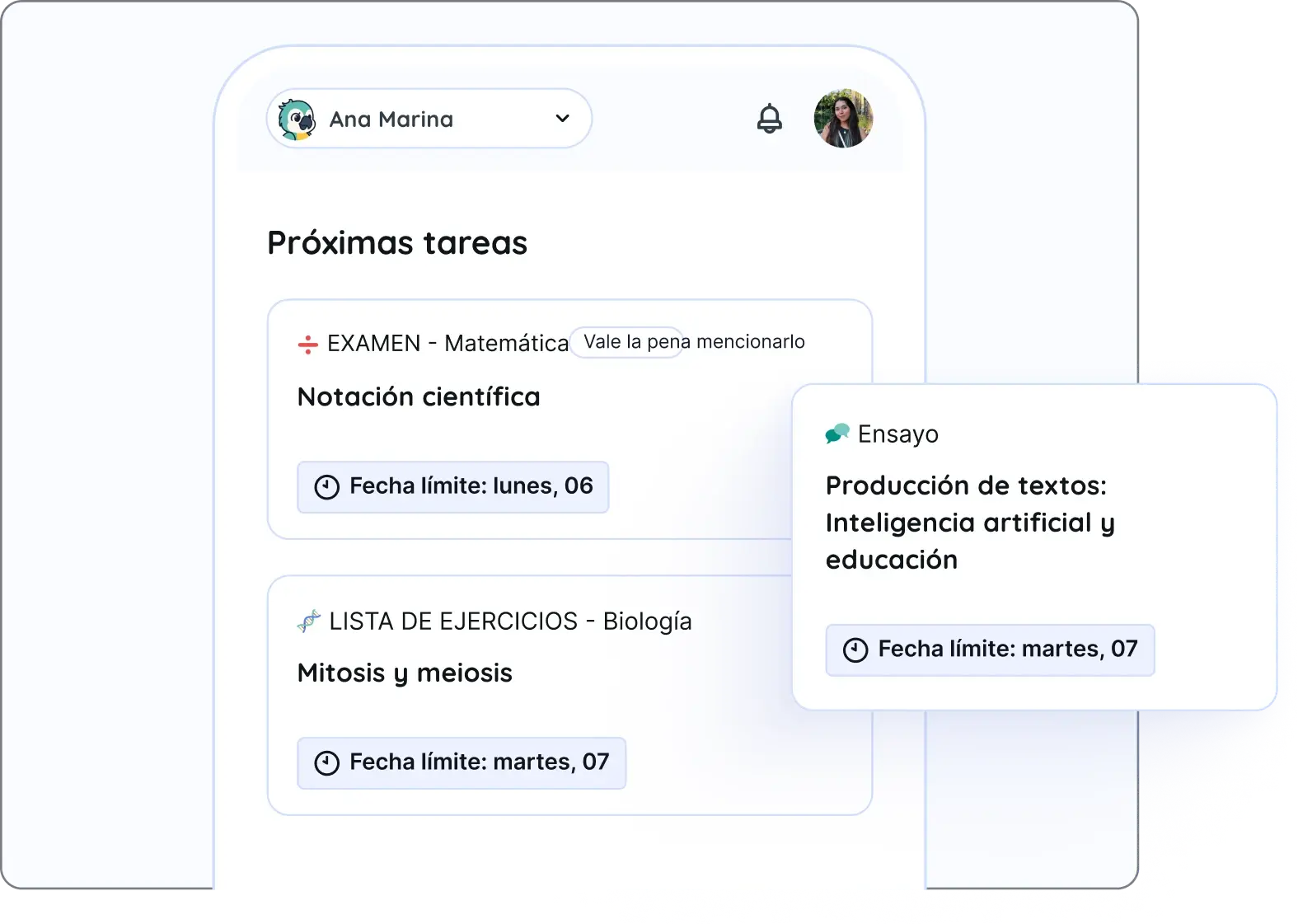Click clock icon on Mitosis y meiosis deadline

coord(327,763)
